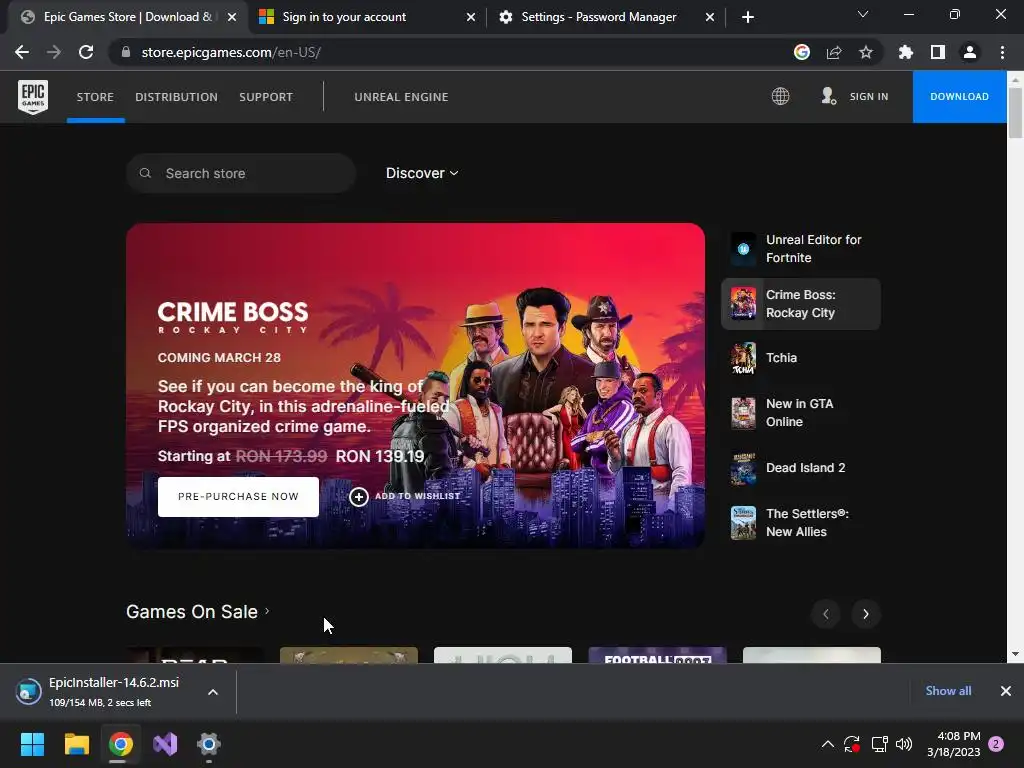Show hidden tray icons with the caret

(827, 744)
